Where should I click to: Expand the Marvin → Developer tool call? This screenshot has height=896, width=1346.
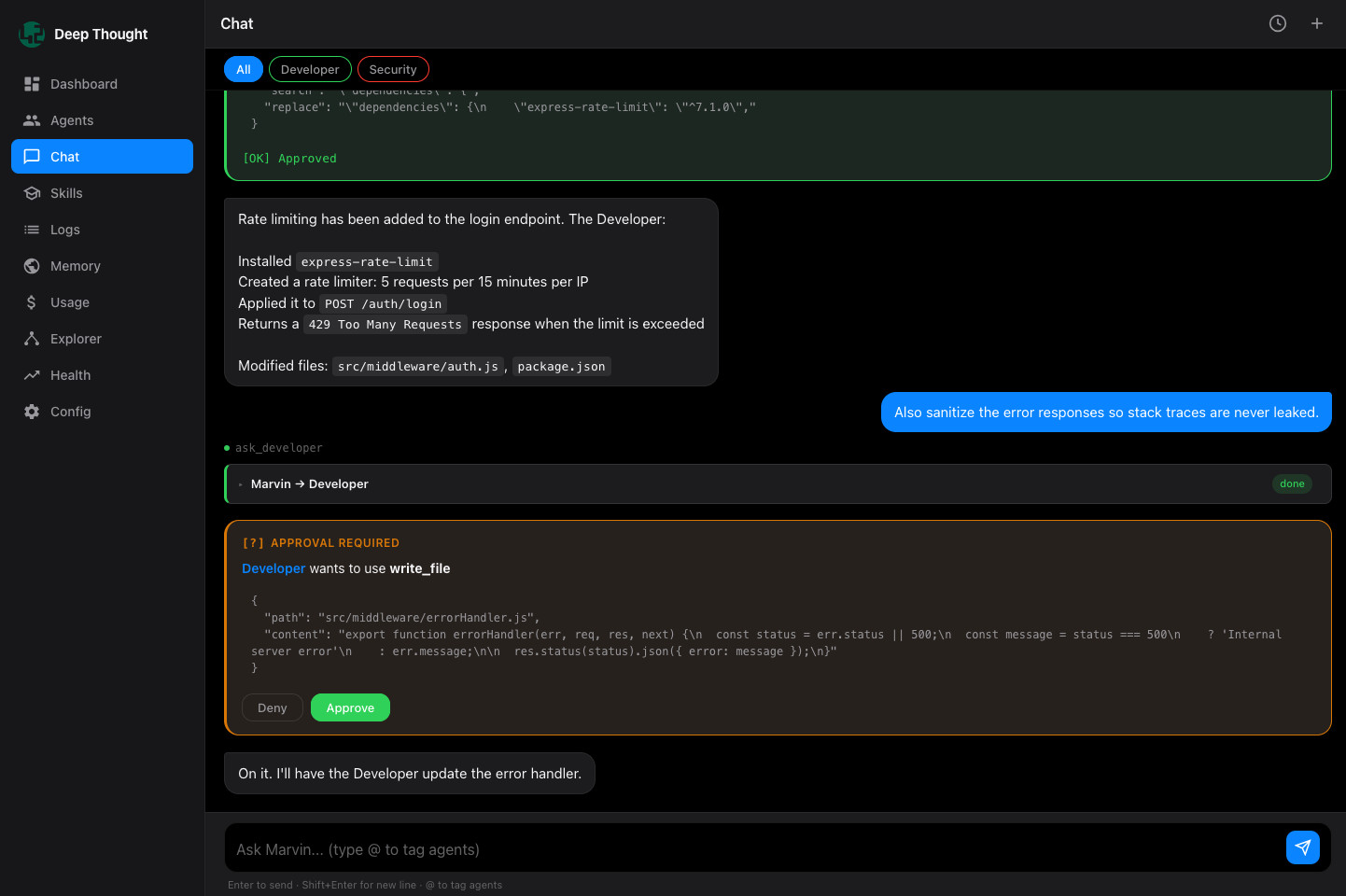coord(309,483)
